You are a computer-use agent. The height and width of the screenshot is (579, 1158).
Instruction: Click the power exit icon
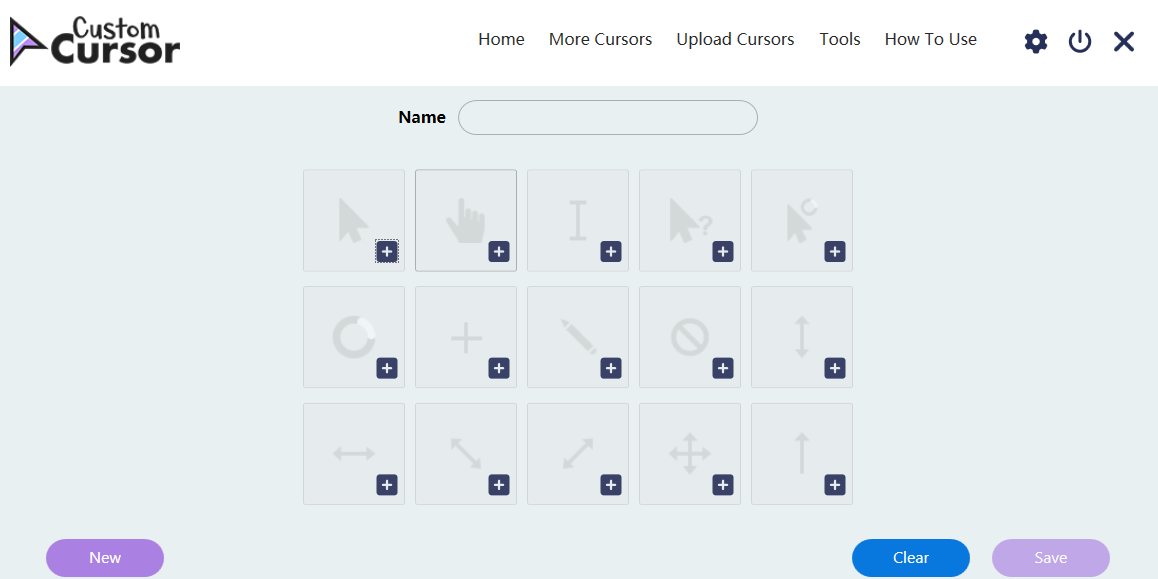coord(1079,40)
